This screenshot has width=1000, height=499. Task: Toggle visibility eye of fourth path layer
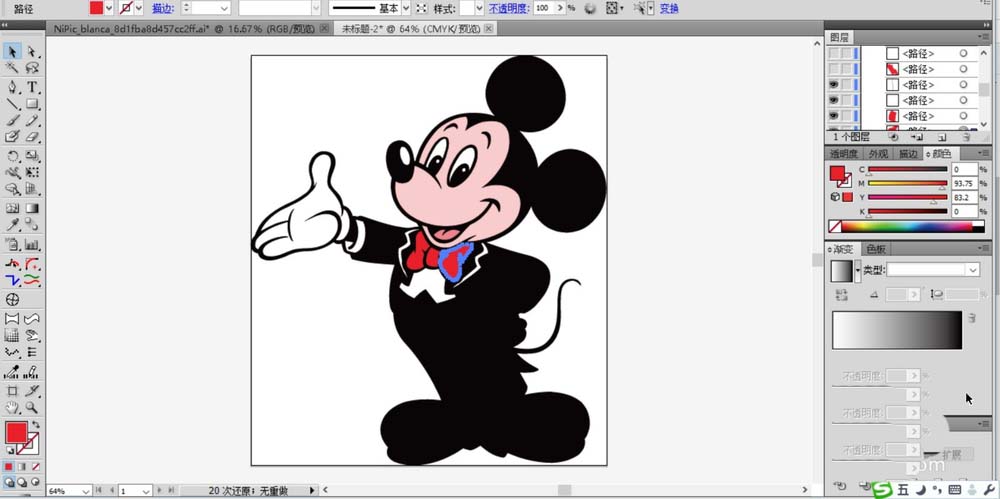tap(834, 100)
